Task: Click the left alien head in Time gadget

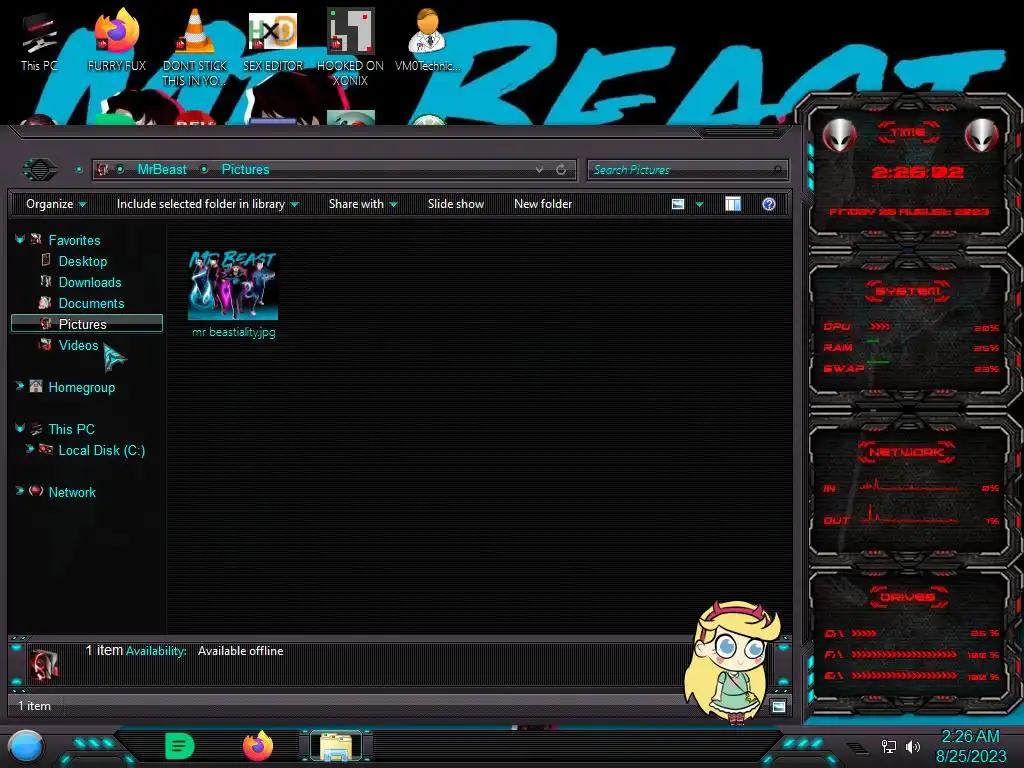Action: [x=839, y=136]
